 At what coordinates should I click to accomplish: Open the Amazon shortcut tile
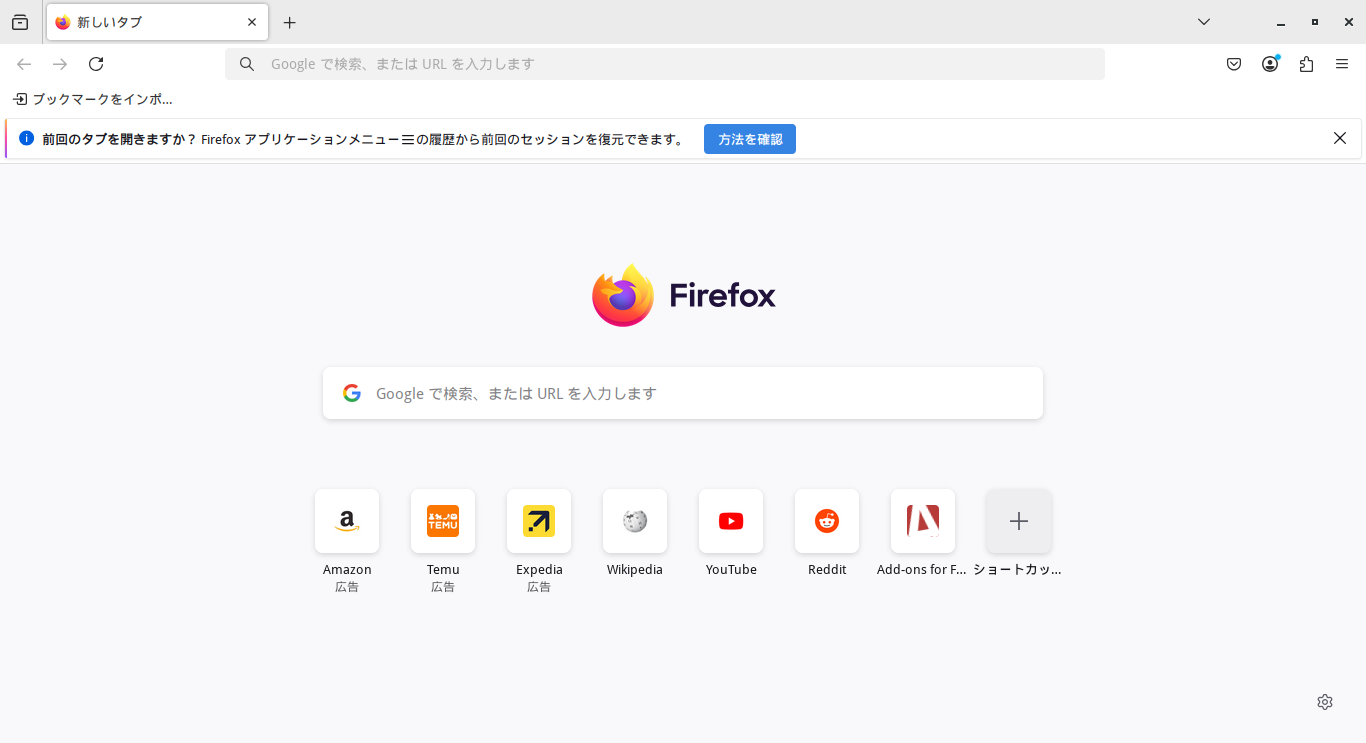coord(347,521)
